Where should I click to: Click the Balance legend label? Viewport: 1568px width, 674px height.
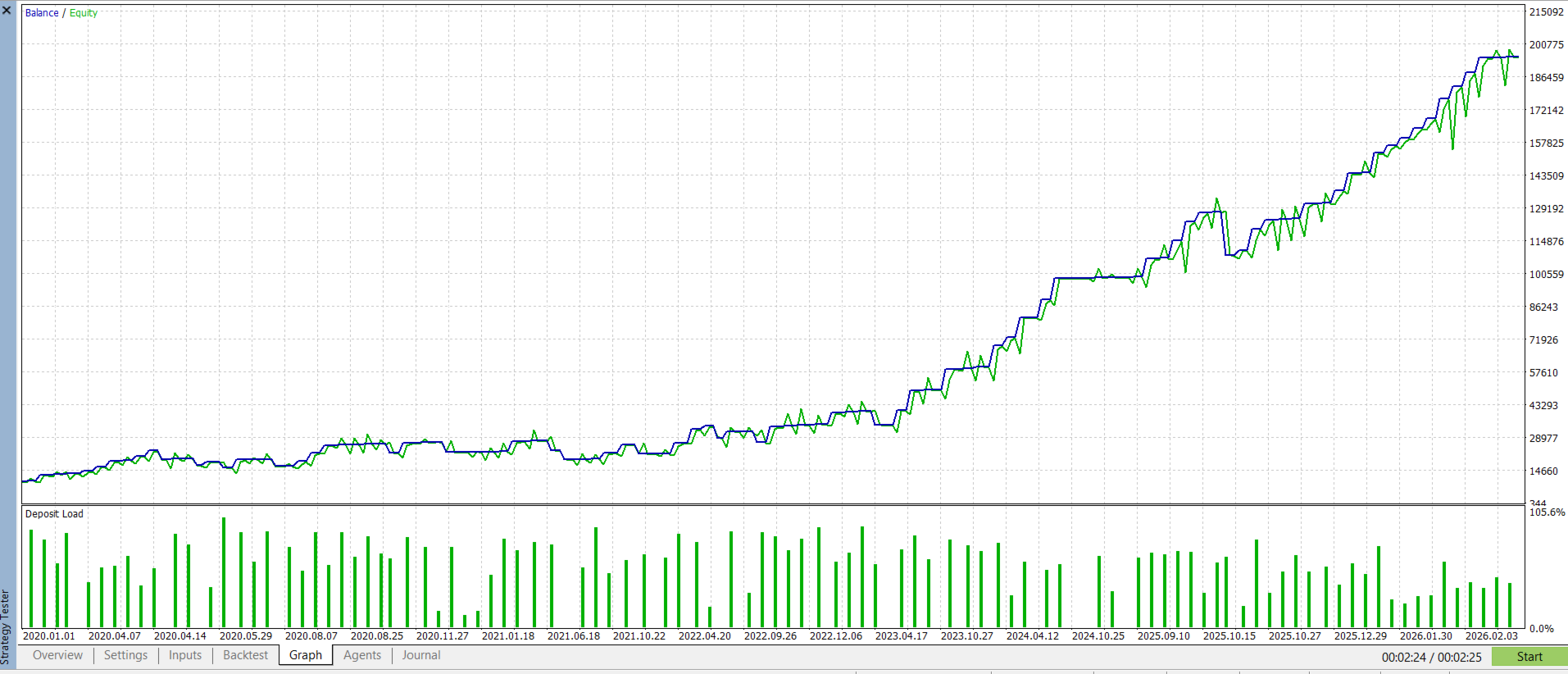click(x=42, y=13)
